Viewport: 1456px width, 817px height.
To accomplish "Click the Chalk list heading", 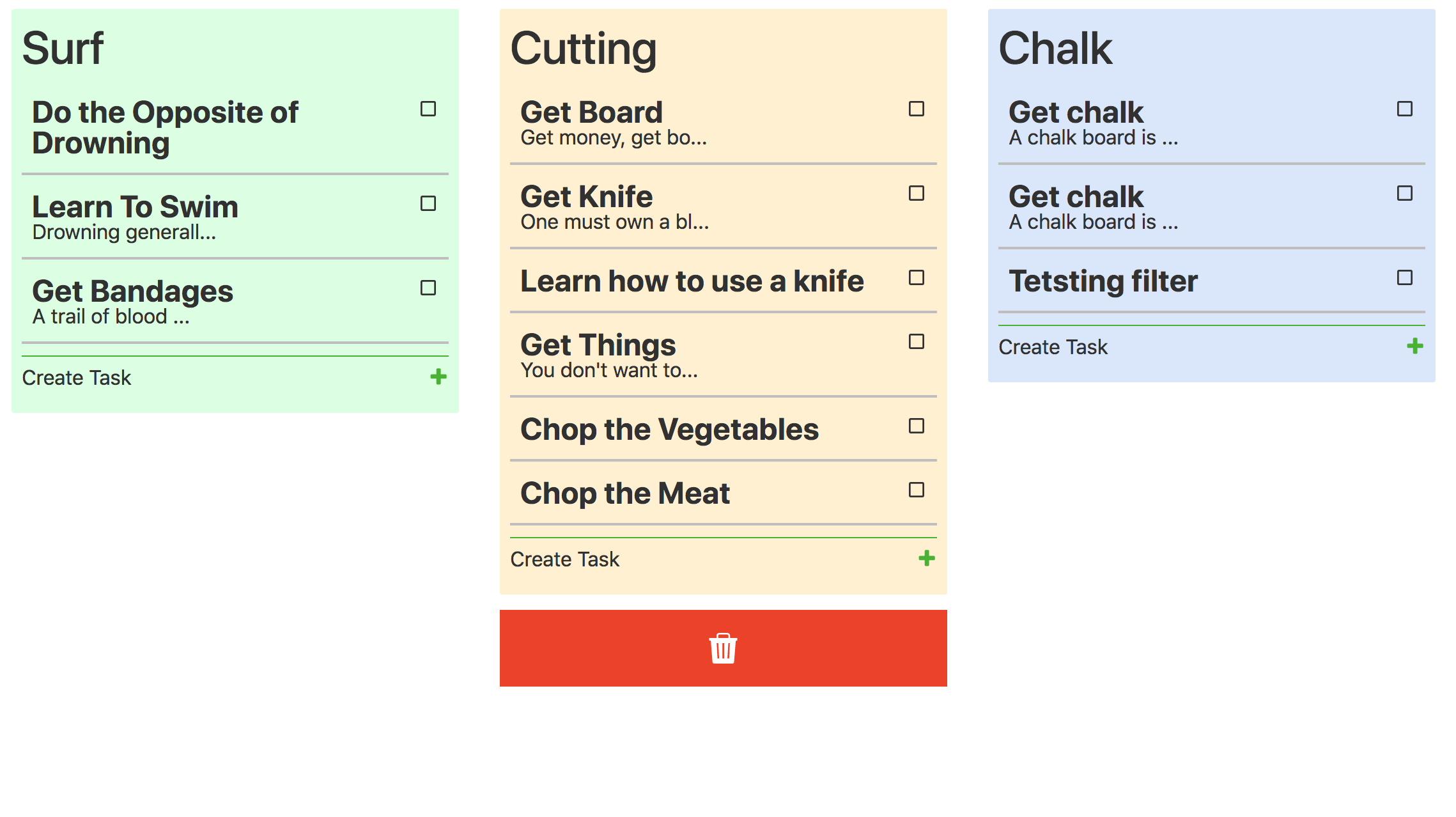I will click(x=1055, y=49).
